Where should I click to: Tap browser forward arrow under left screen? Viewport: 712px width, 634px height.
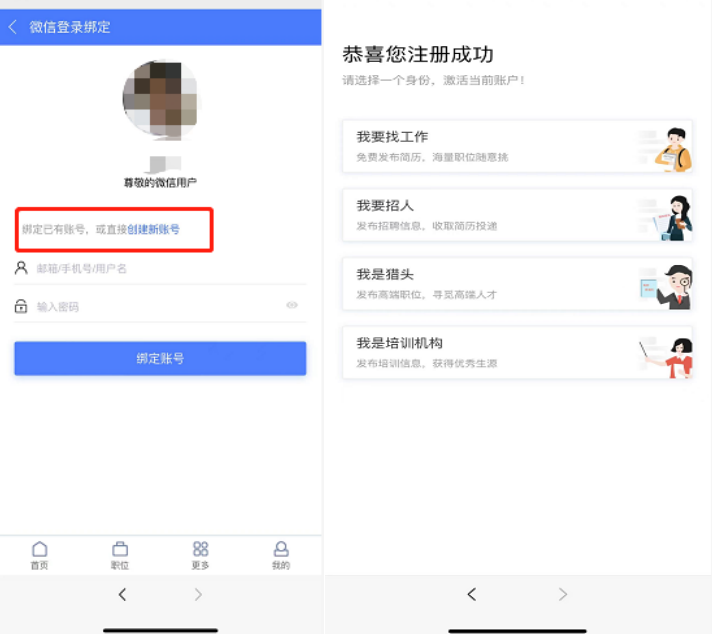click(x=198, y=595)
